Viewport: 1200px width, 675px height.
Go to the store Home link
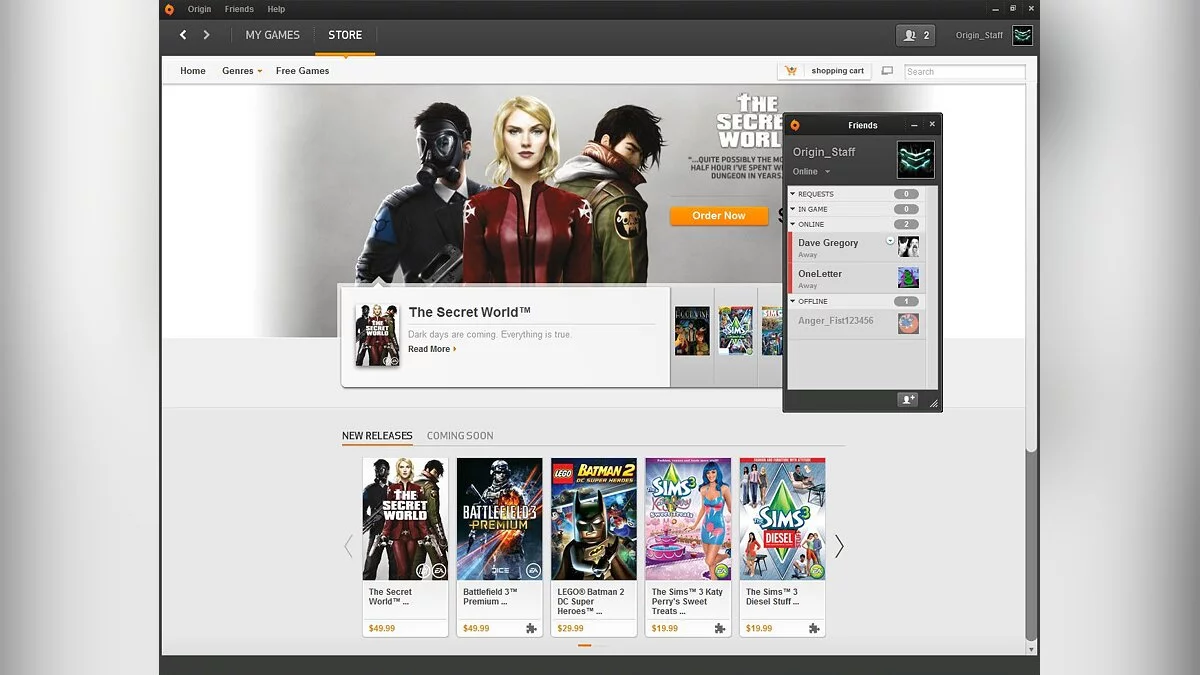tap(193, 71)
